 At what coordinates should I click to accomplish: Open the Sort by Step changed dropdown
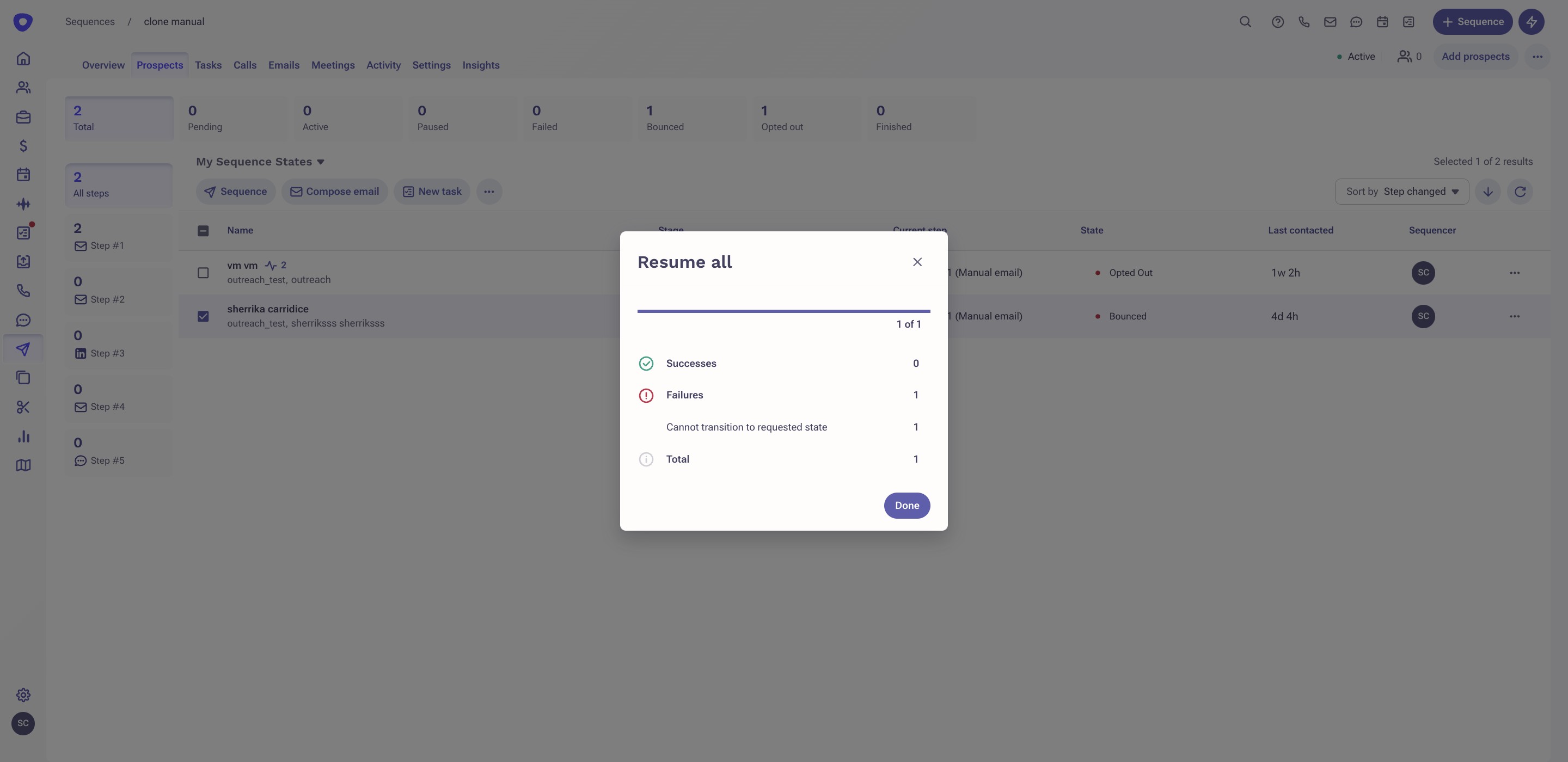(x=1401, y=192)
